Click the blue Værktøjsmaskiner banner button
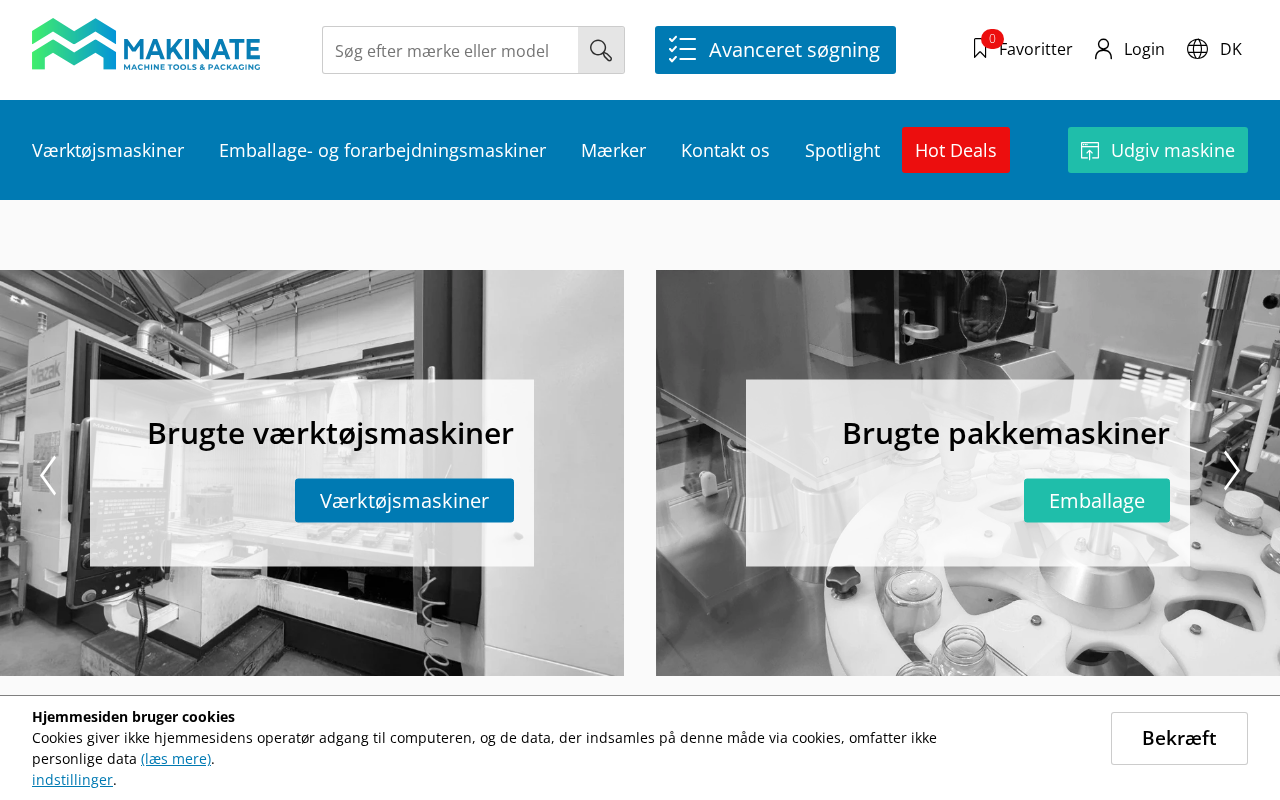The image size is (1280, 800). (x=404, y=500)
